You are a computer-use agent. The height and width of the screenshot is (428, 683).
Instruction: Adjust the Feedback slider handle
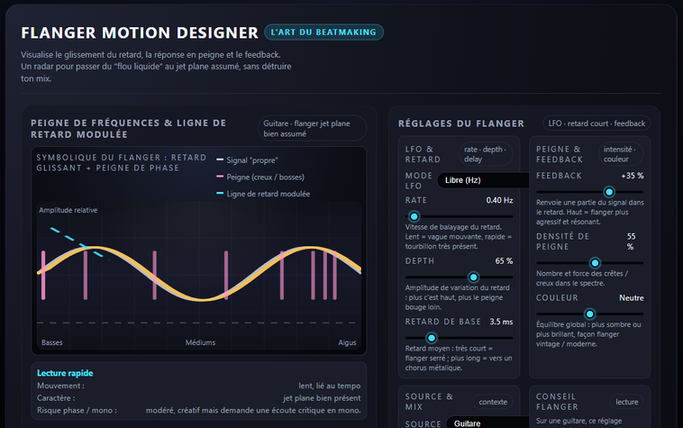click(x=609, y=192)
